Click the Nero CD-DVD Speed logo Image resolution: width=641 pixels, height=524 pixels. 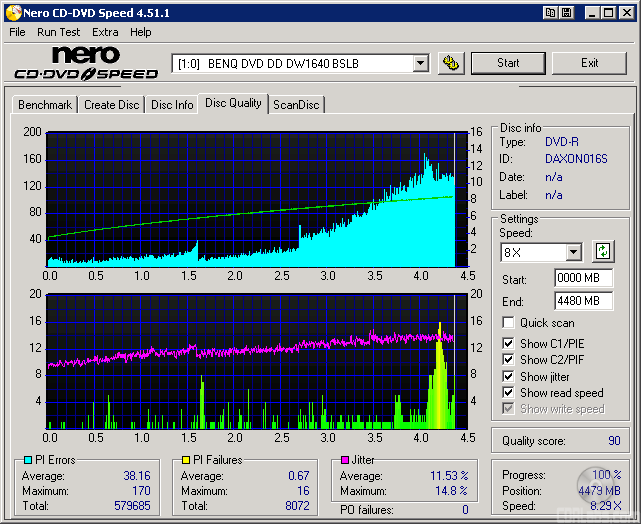pos(86,63)
